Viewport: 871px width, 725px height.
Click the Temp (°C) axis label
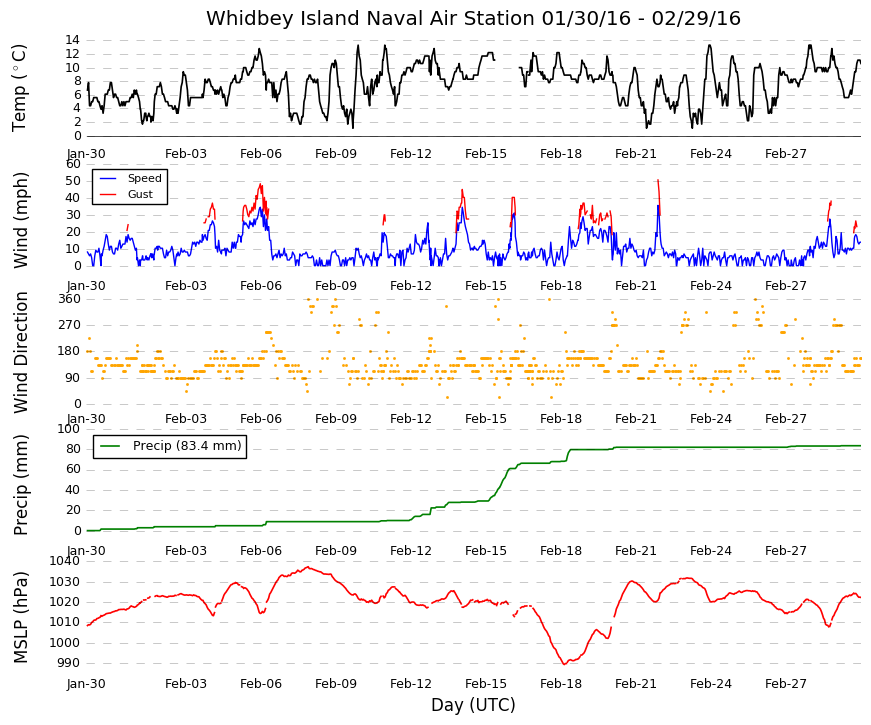19,88
